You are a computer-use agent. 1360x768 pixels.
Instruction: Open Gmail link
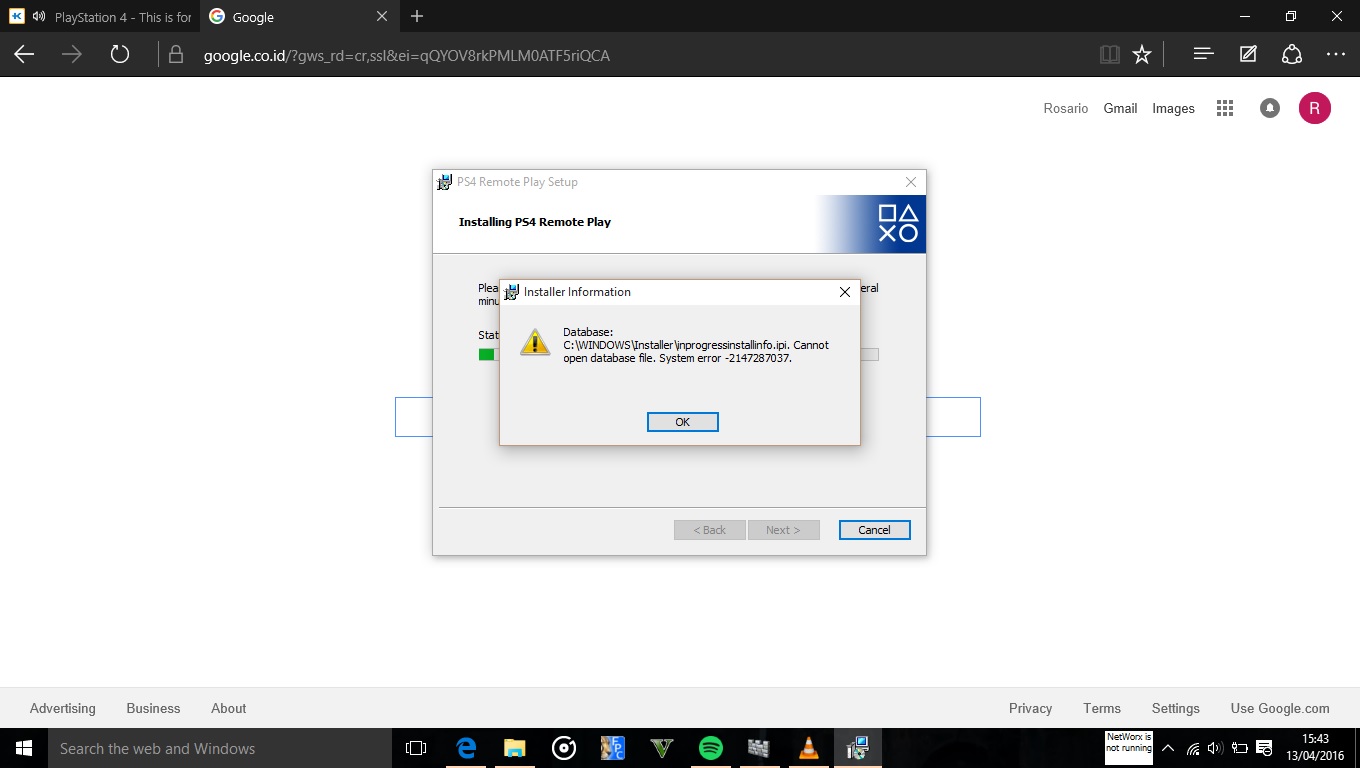pos(1120,108)
